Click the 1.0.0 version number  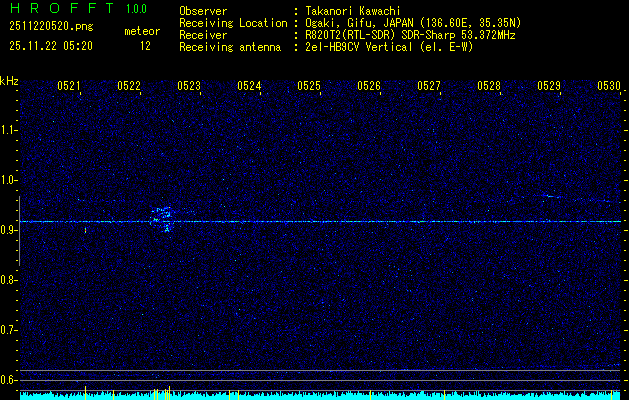point(136,9)
